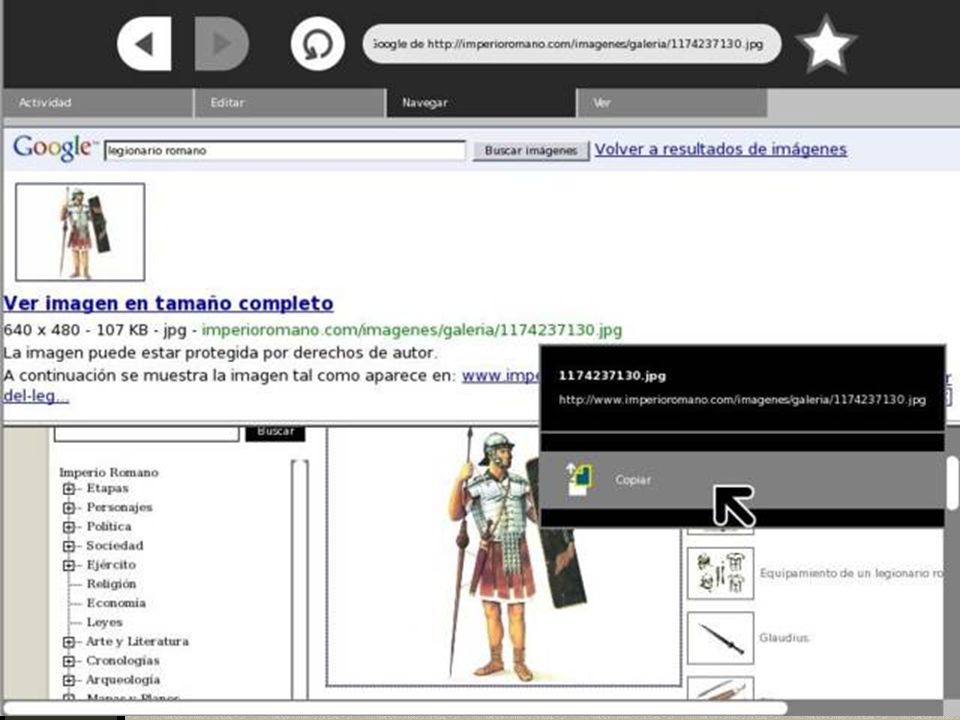Expand the Cronologías tree node
The width and height of the screenshot is (960, 720).
click(69, 661)
